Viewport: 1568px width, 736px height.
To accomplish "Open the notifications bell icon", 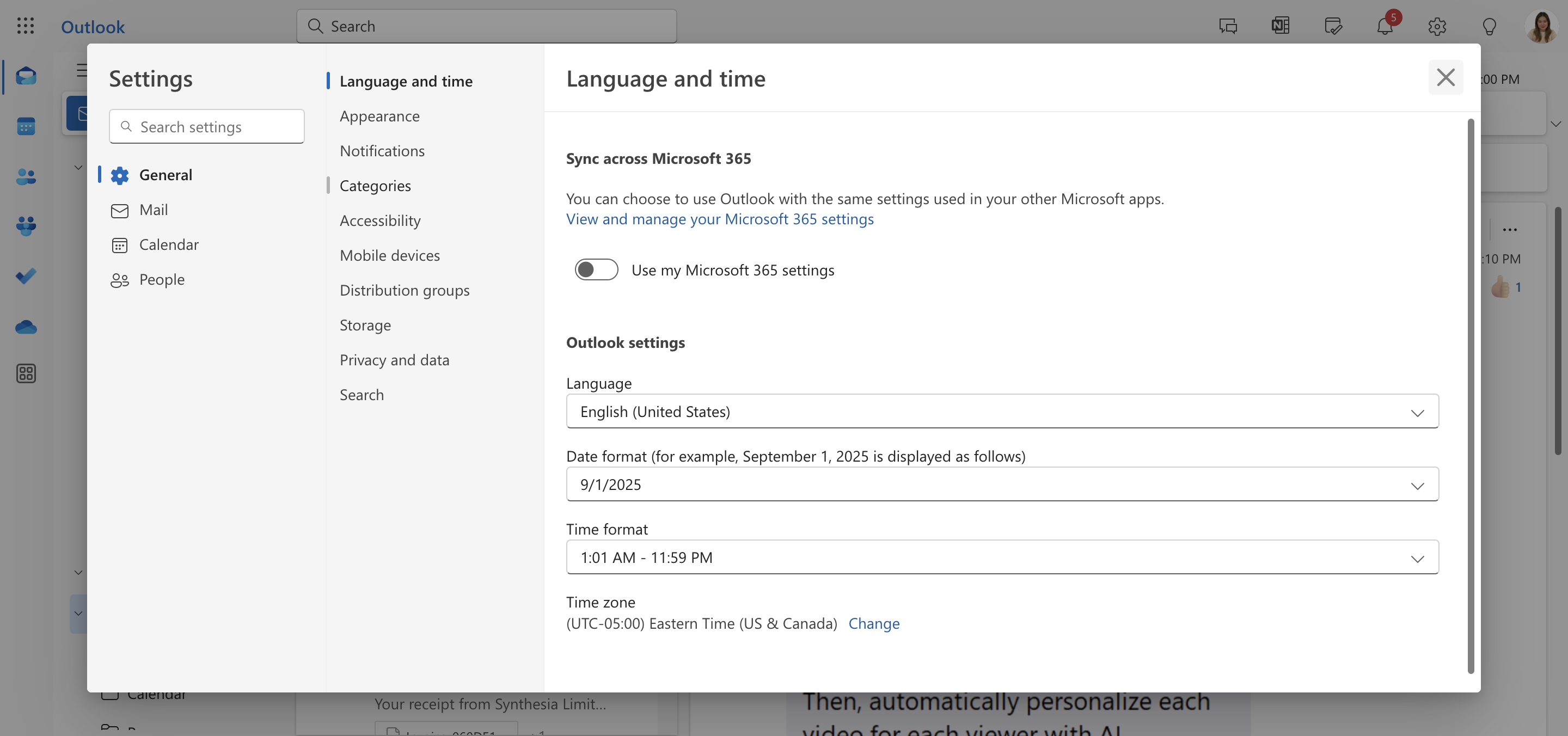I will (1385, 26).
